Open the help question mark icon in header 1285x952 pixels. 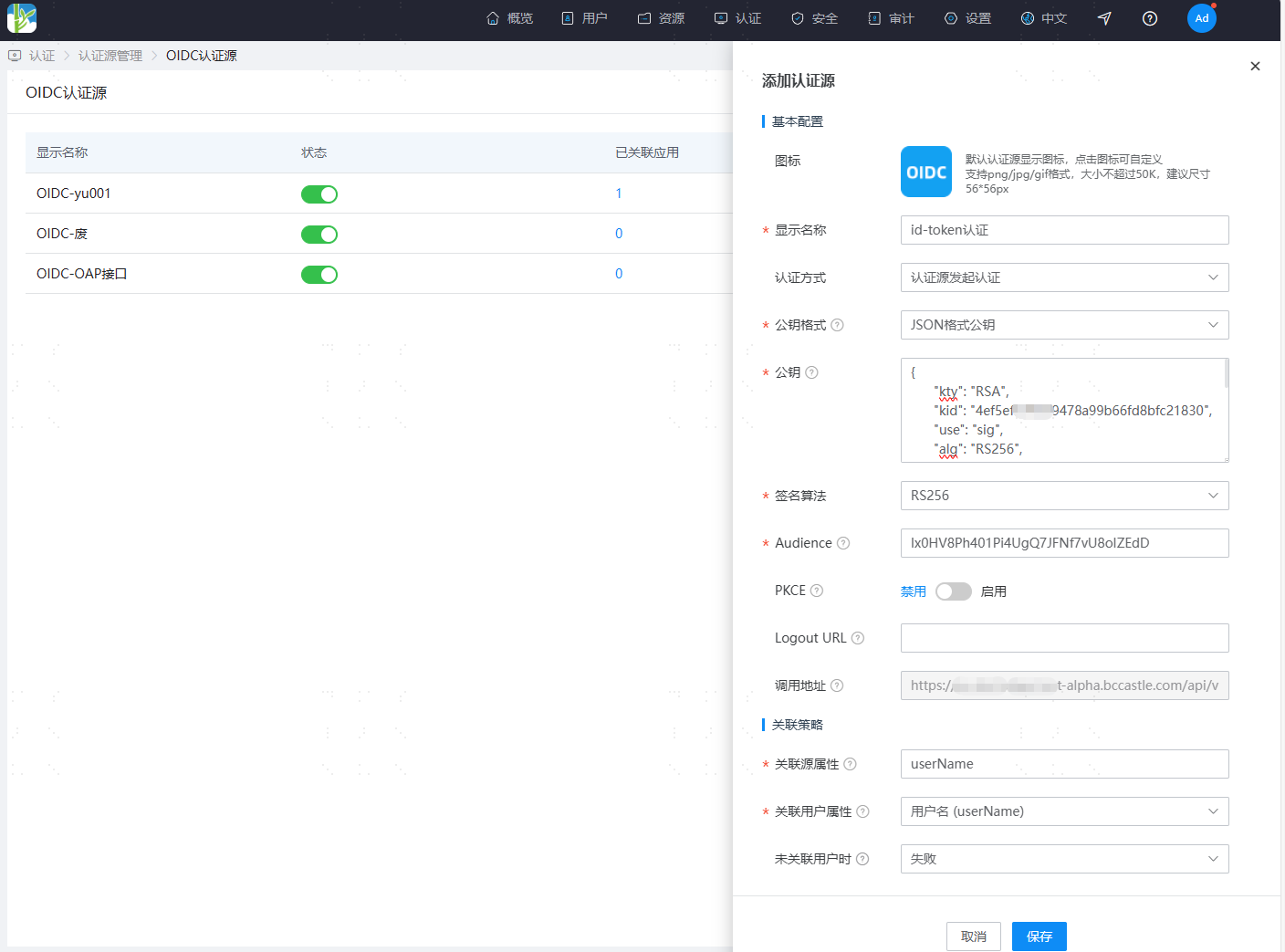1150,18
